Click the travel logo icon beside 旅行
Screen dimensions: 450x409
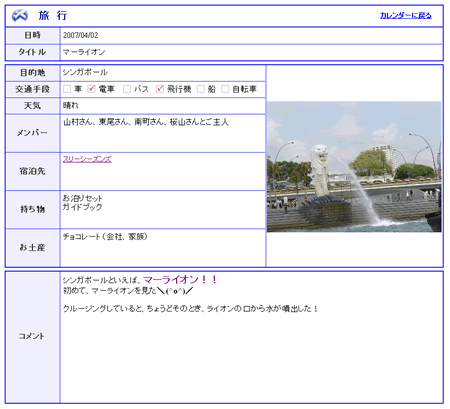pos(19,15)
